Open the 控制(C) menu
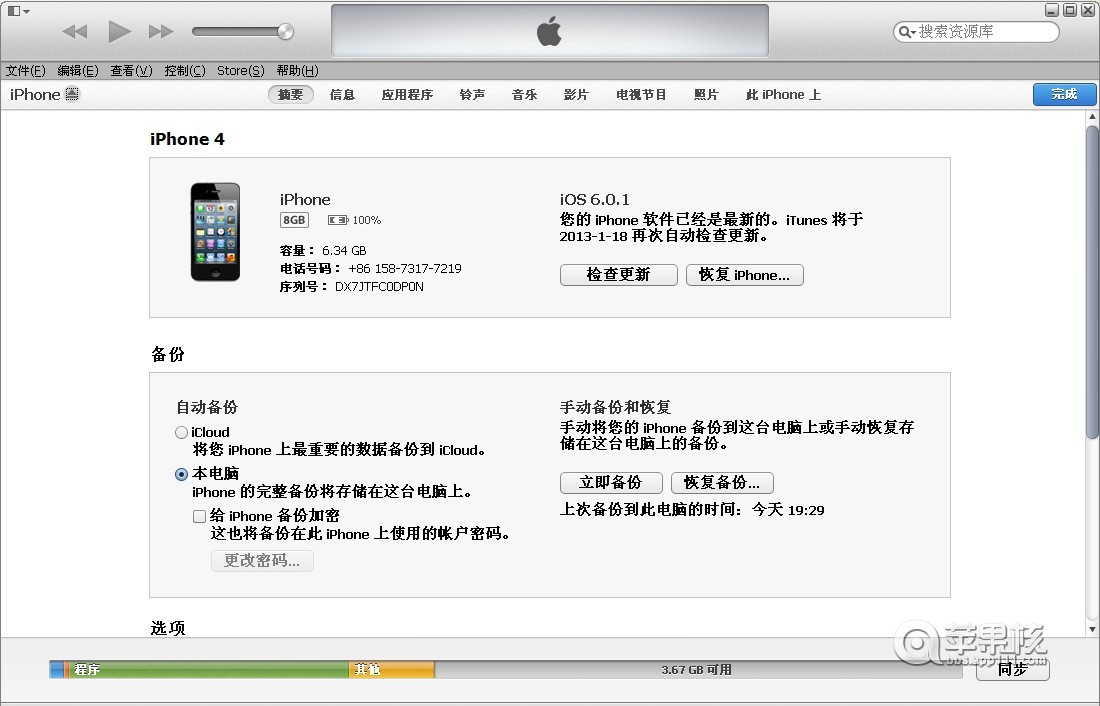This screenshot has height=706, width=1100. [x=185, y=71]
